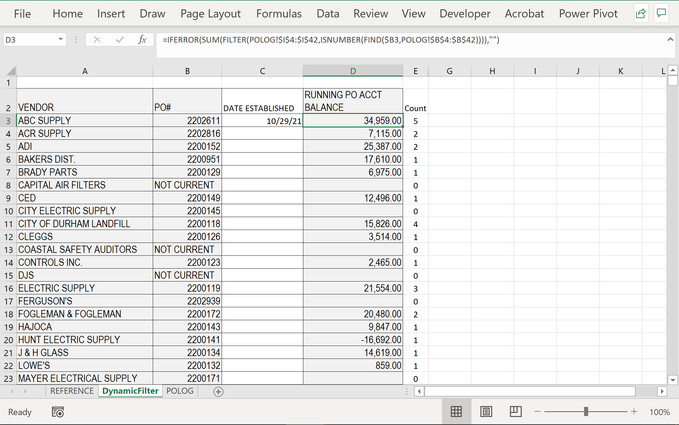Switch to Page Break Preview icon

tap(515, 412)
